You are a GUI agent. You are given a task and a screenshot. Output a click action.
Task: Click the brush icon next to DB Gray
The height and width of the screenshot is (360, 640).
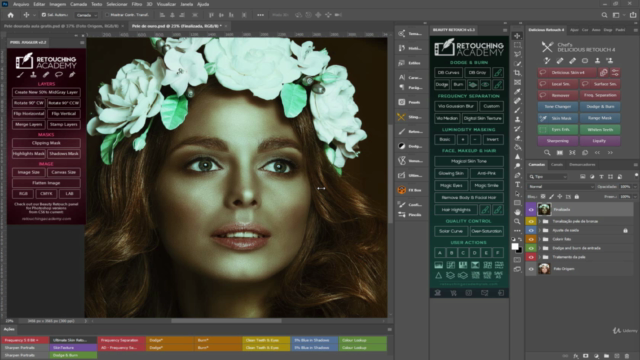click(498, 73)
